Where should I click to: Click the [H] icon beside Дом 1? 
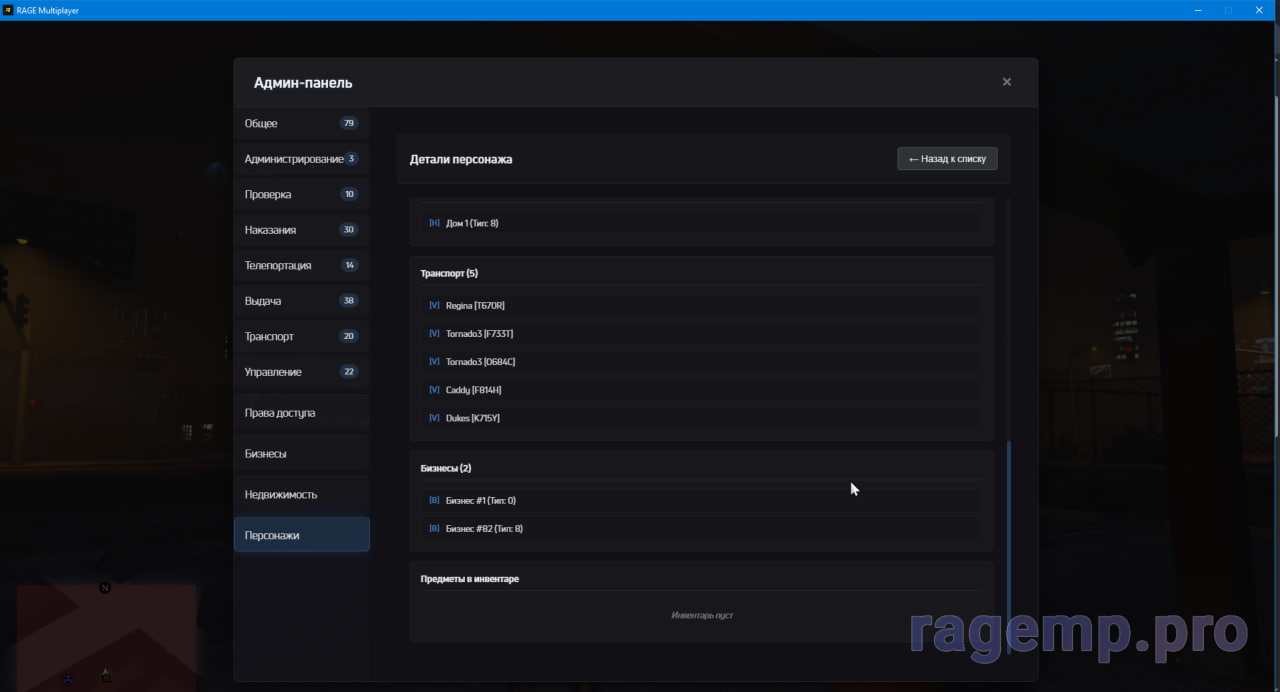point(434,223)
